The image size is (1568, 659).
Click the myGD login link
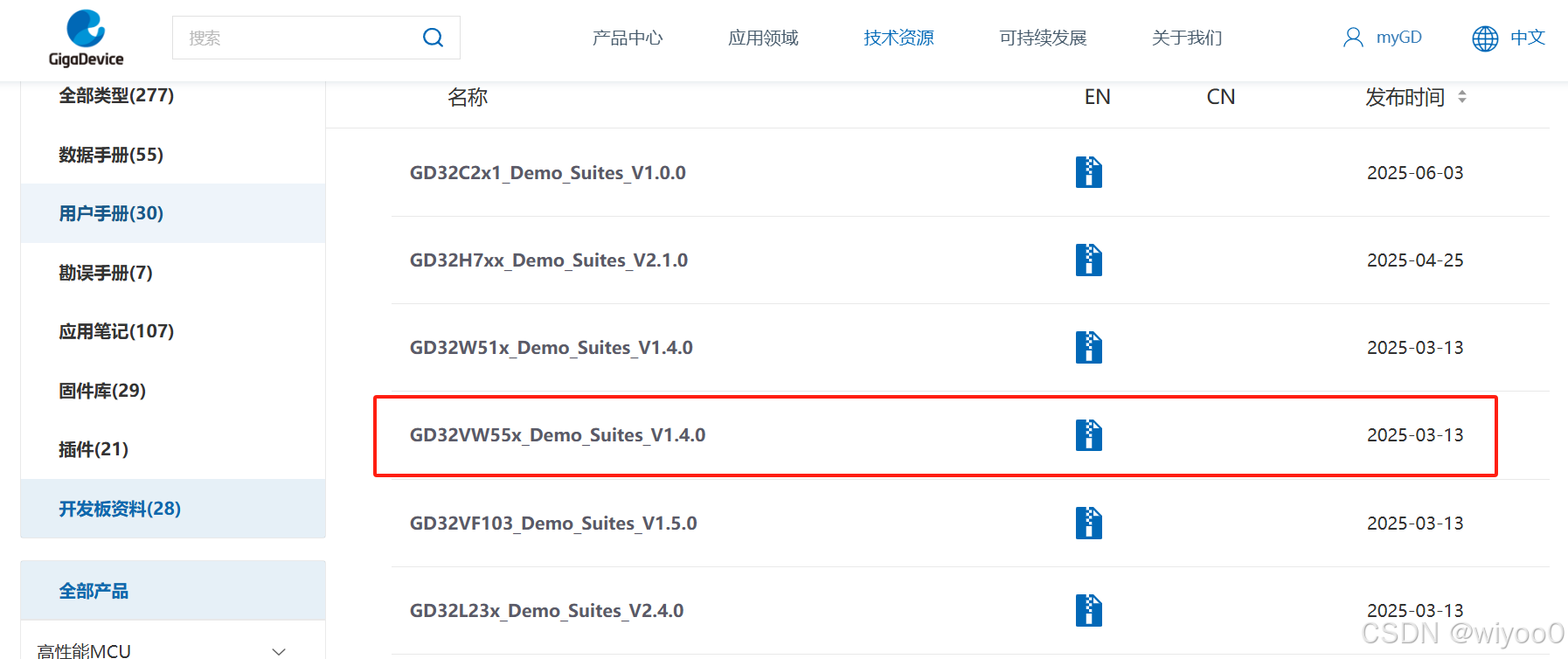tap(1399, 38)
